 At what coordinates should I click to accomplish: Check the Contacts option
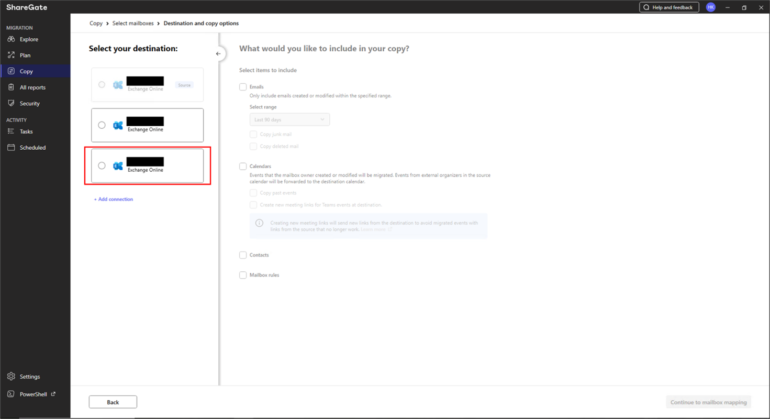(243, 255)
